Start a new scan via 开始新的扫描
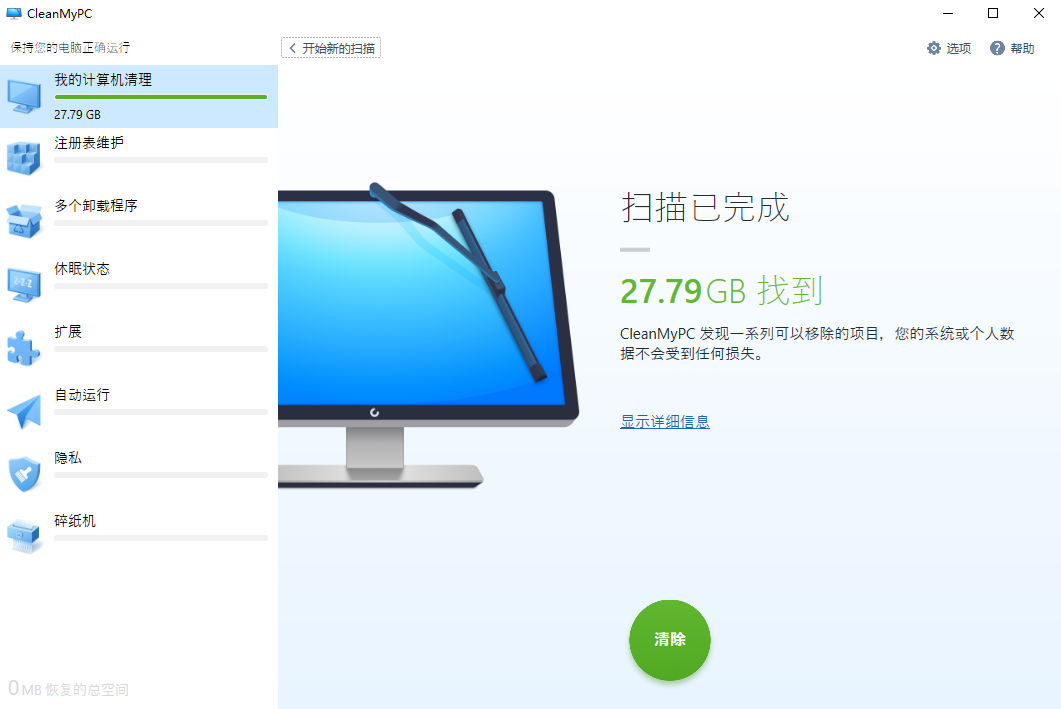The height and width of the screenshot is (709, 1061). [x=330, y=47]
